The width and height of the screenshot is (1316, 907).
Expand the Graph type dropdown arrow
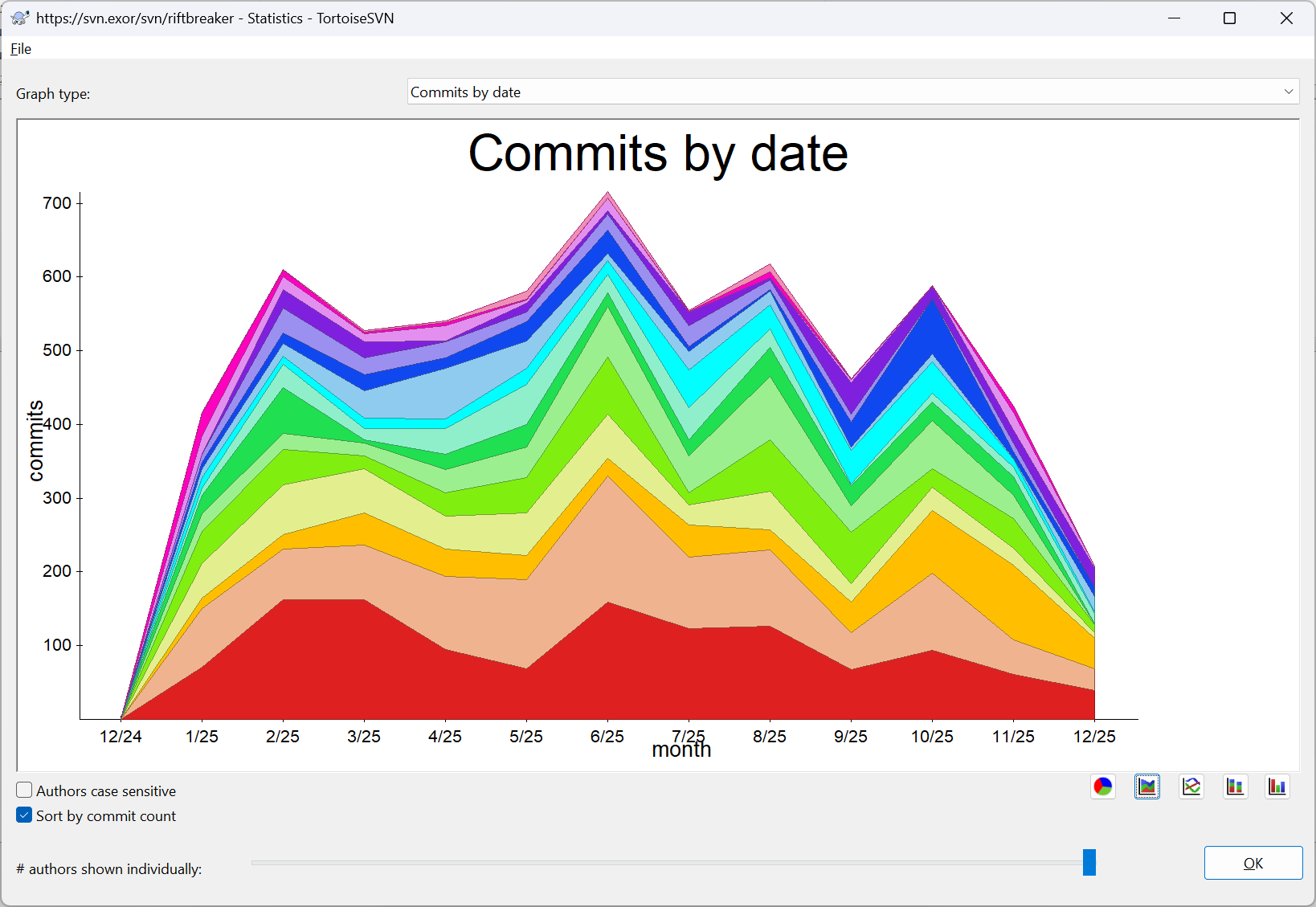point(1288,92)
